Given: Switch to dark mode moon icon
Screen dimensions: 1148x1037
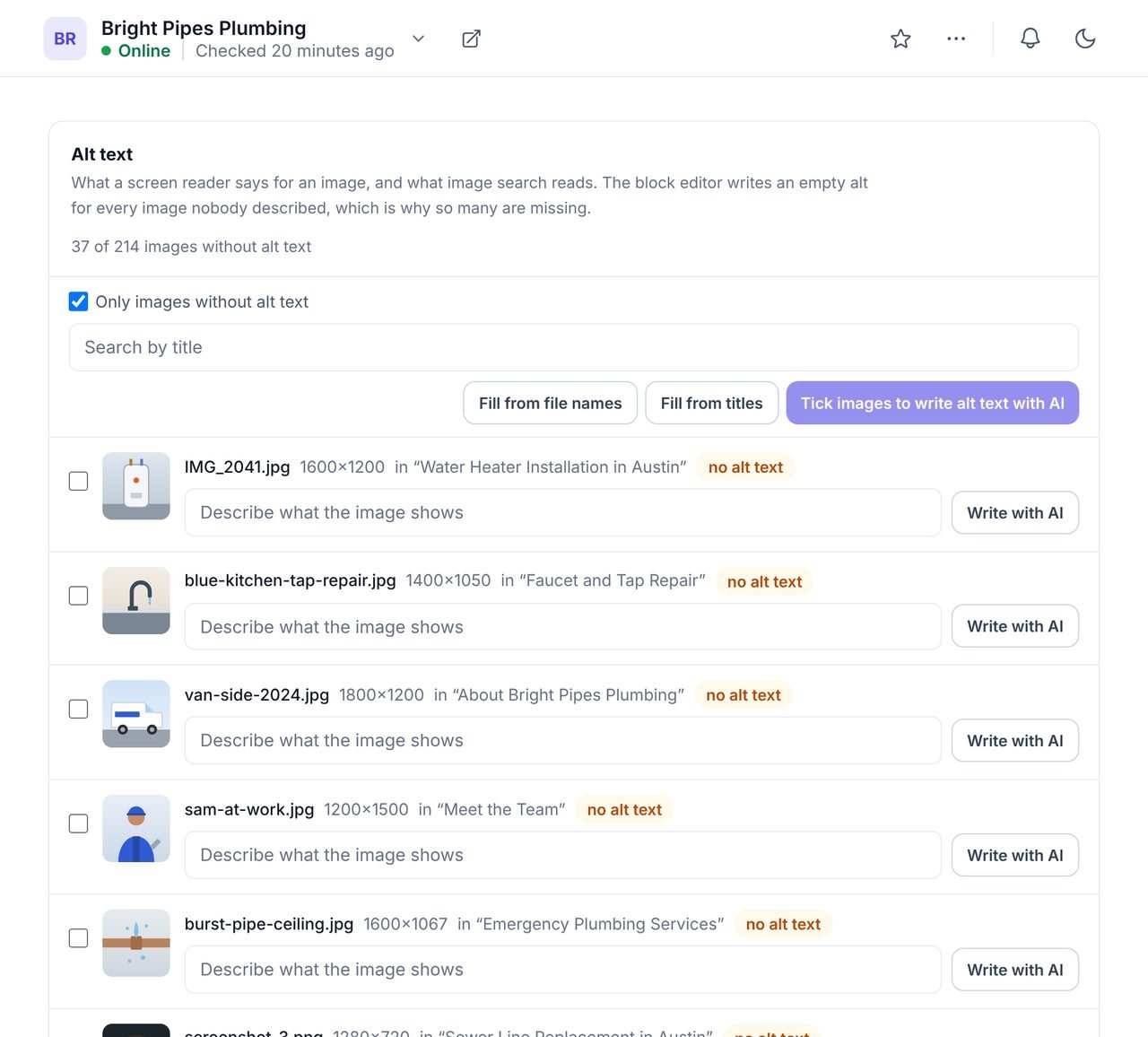Looking at the screenshot, I should [1085, 39].
